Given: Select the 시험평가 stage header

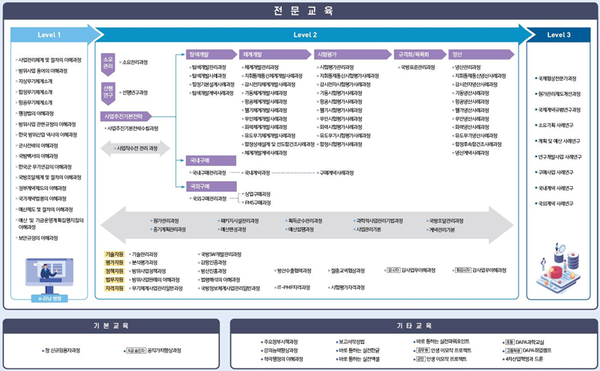Looking at the screenshot, I should tap(352, 55).
